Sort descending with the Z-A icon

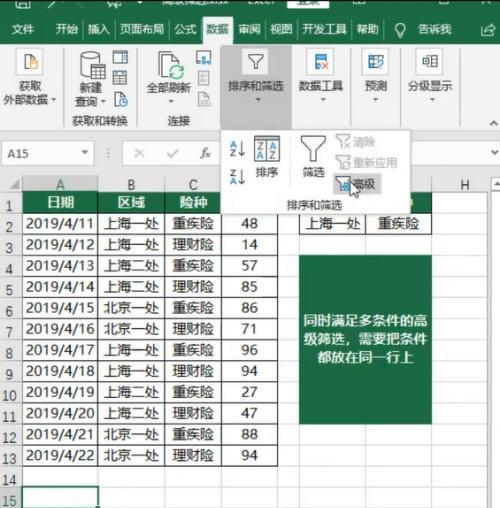238,177
